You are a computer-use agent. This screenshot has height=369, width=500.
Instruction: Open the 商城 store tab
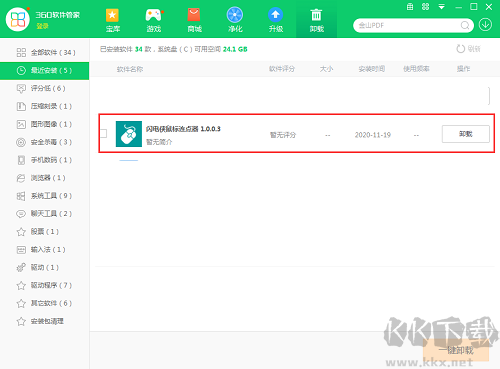pos(194,20)
